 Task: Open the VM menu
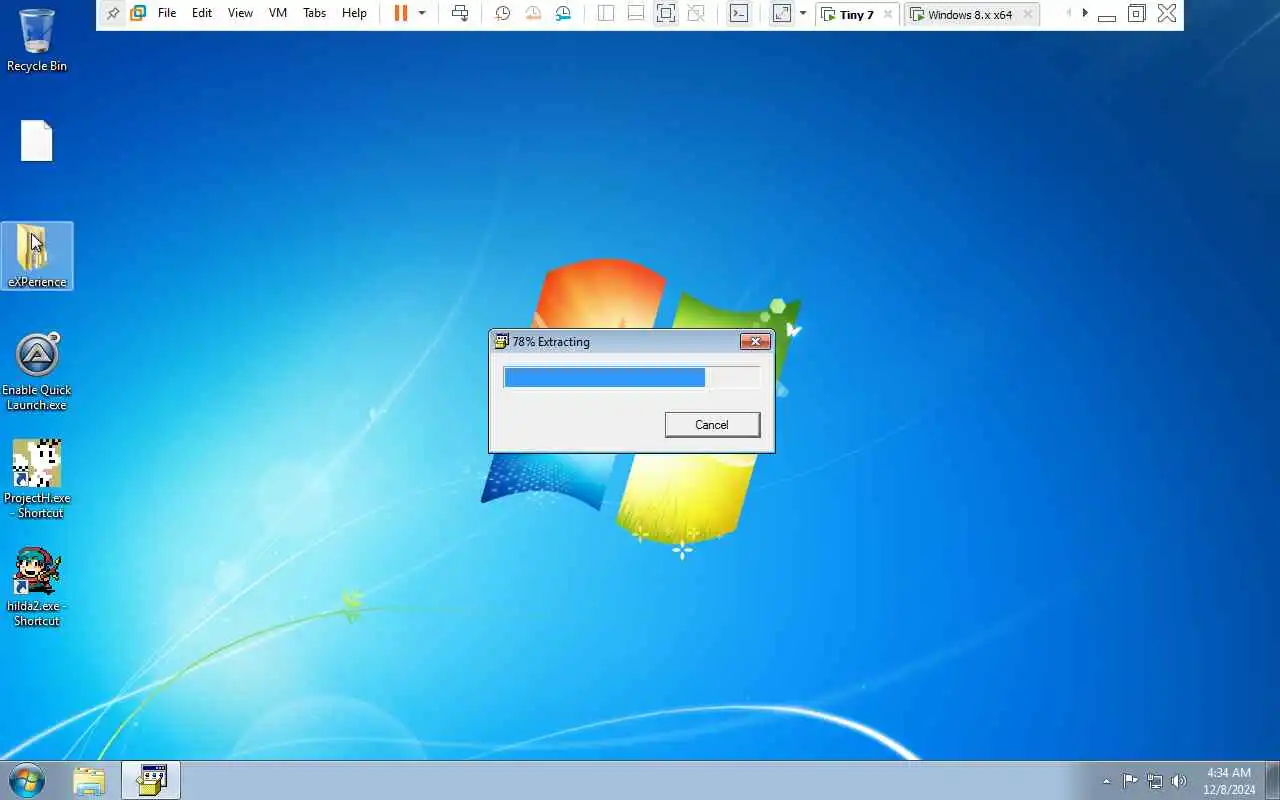tap(278, 14)
